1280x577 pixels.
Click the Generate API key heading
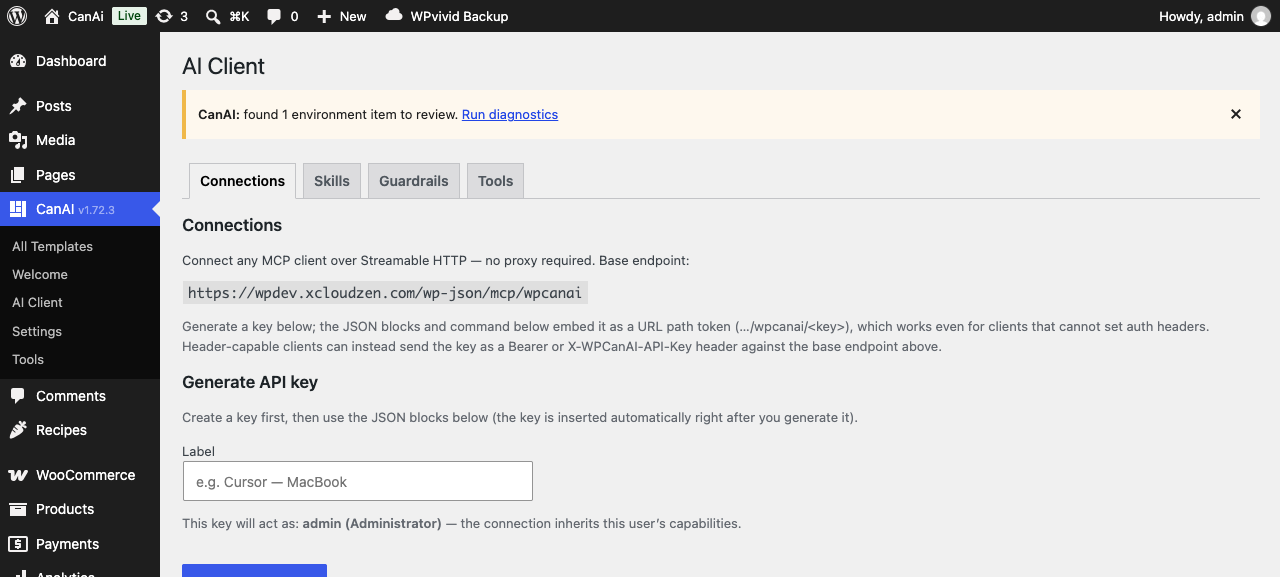(250, 382)
